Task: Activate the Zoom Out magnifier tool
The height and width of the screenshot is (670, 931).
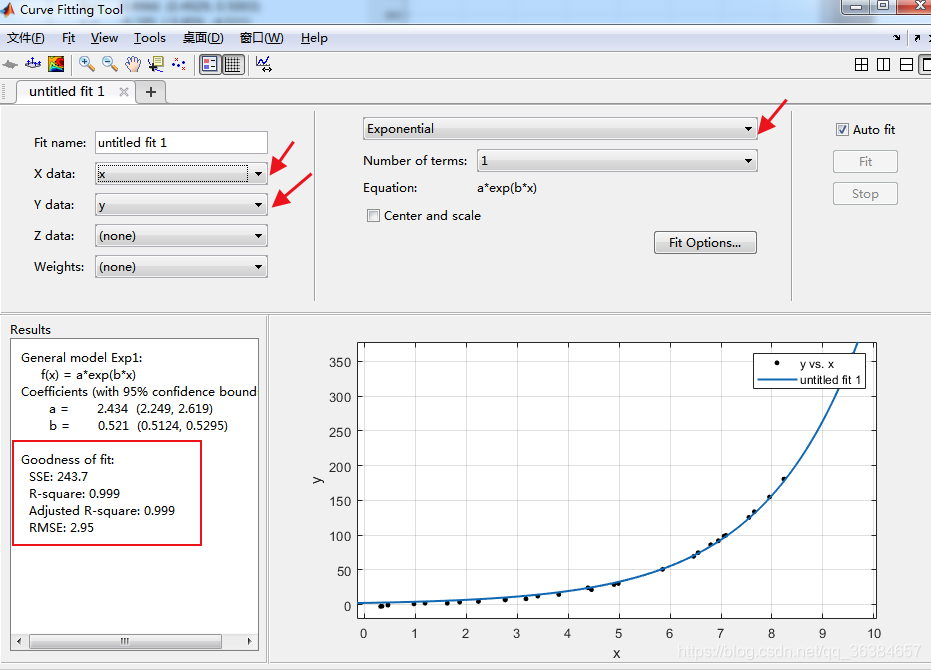Action: click(110, 64)
